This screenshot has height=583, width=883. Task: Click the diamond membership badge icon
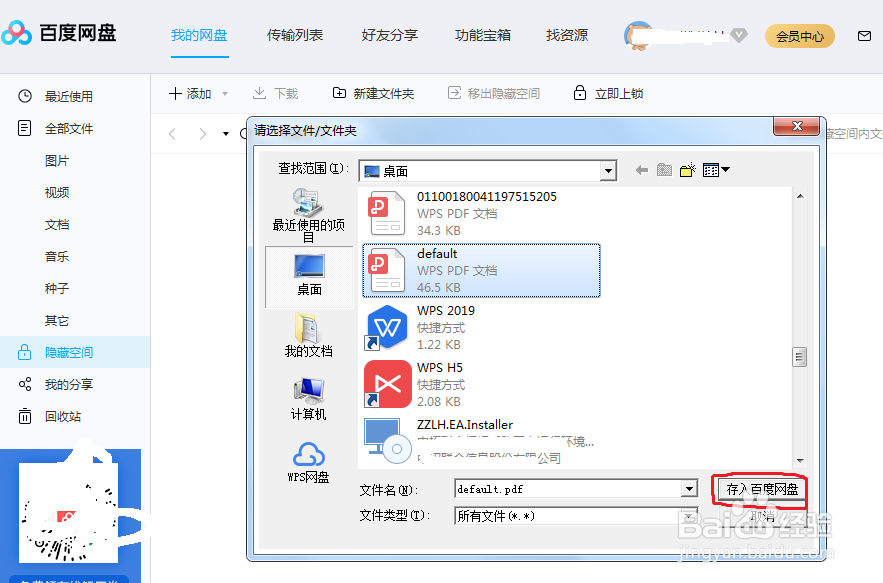(x=739, y=35)
